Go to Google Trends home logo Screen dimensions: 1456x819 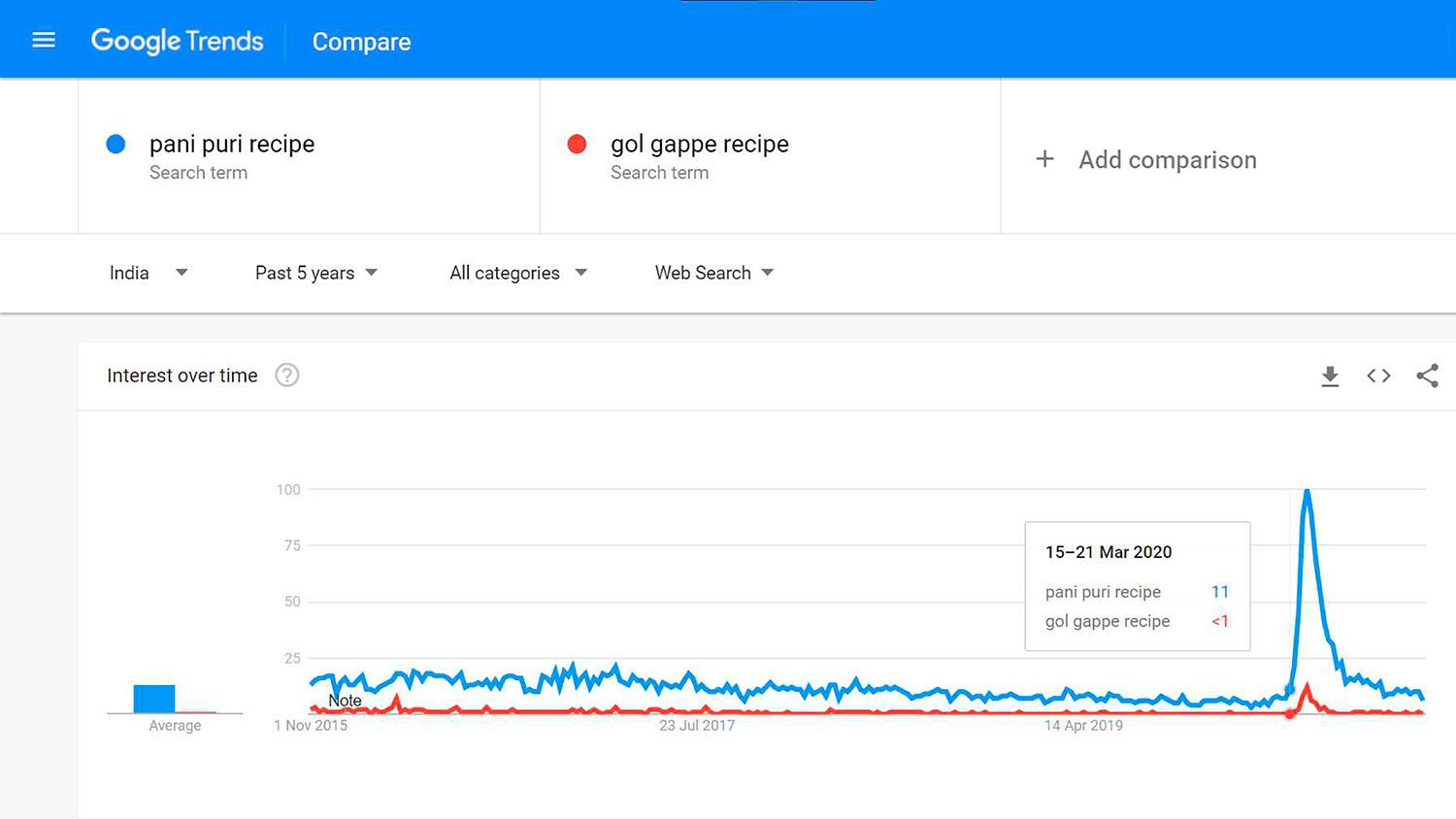[177, 41]
